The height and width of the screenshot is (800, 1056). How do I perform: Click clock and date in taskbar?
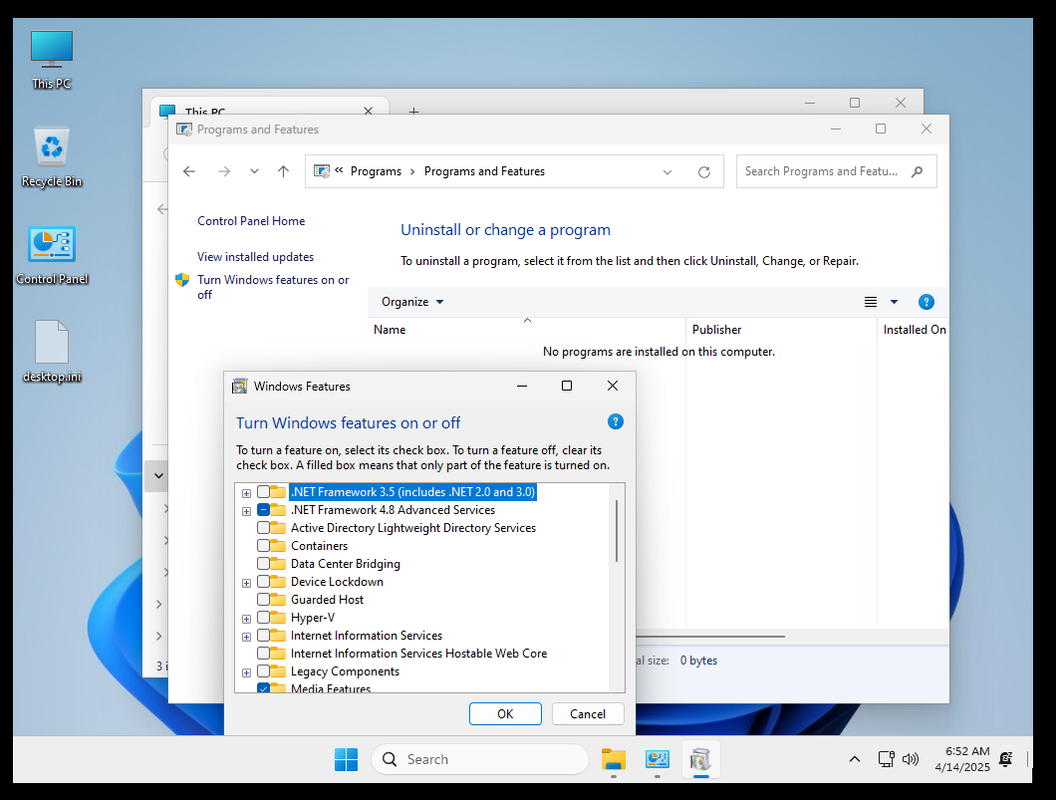pos(962,759)
